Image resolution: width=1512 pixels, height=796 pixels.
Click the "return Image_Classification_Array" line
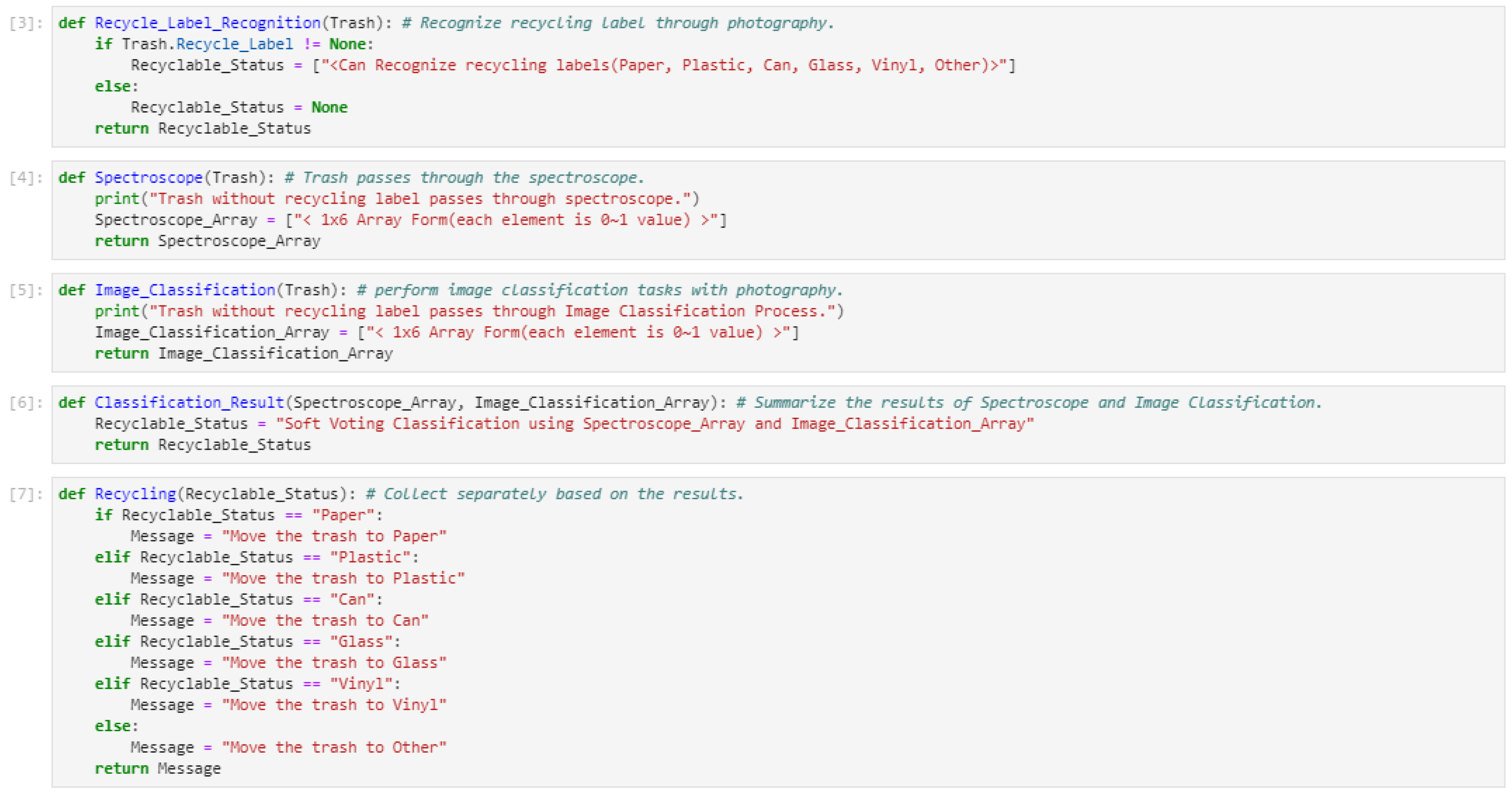click(x=243, y=354)
